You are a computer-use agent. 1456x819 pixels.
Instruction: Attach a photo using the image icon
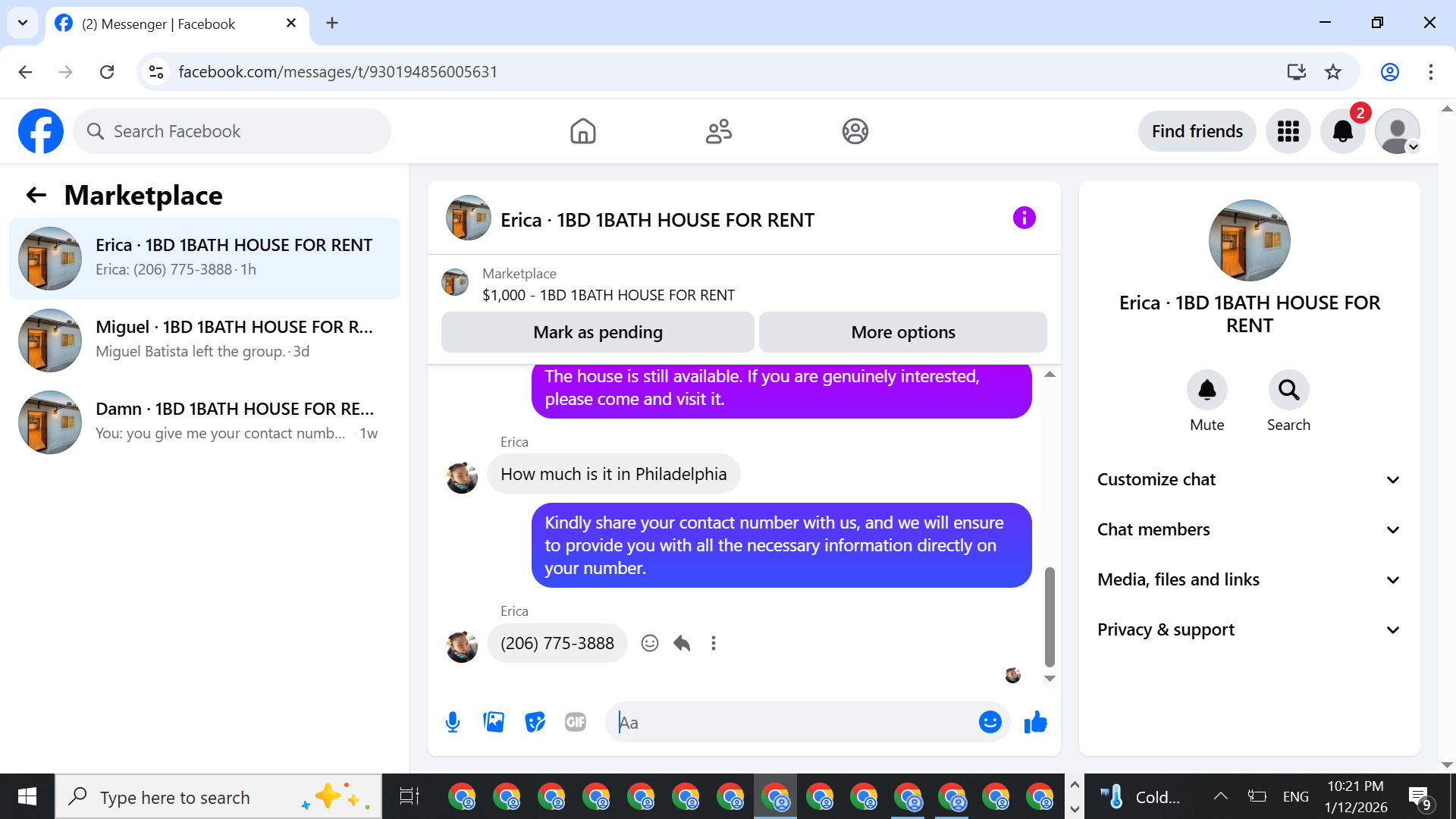coord(494,722)
